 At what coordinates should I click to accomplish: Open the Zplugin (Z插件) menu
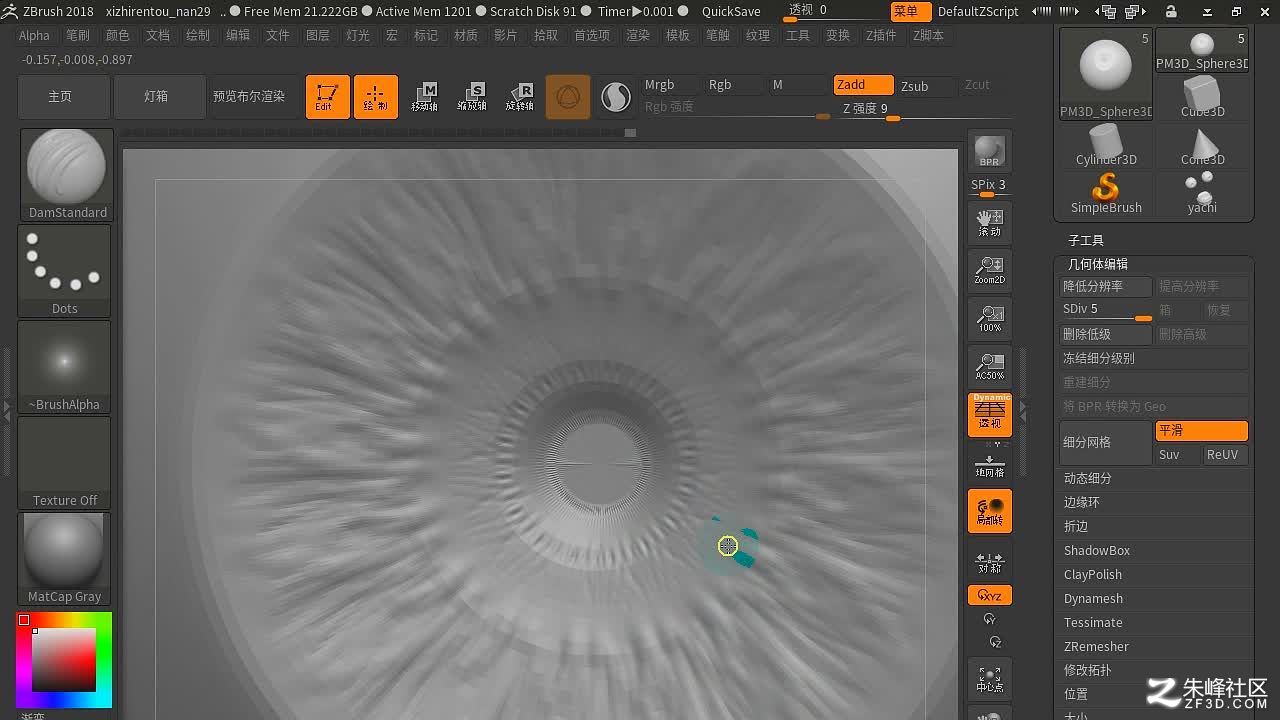[x=882, y=35]
